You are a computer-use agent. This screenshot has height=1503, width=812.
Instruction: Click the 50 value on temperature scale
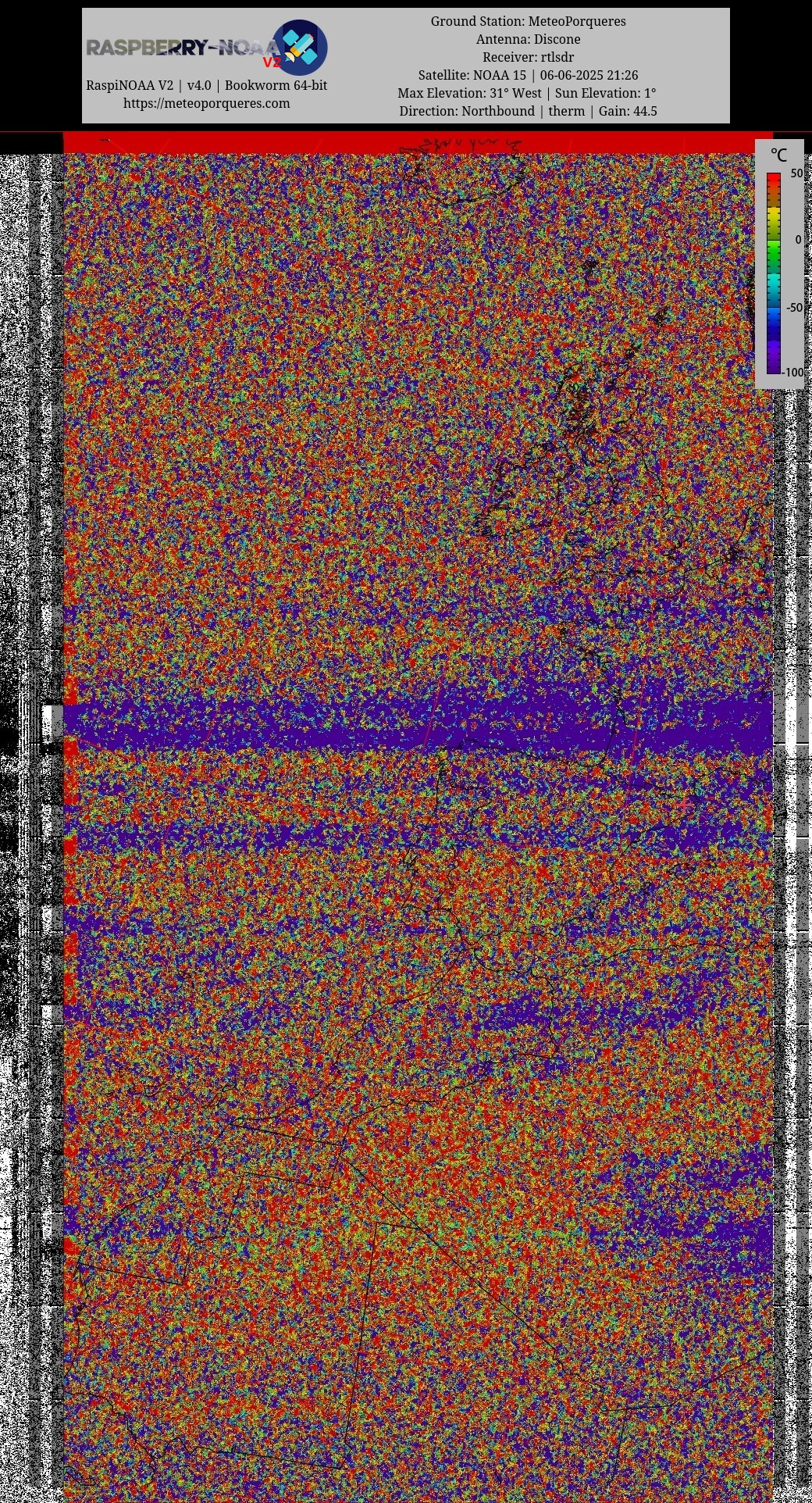(796, 173)
